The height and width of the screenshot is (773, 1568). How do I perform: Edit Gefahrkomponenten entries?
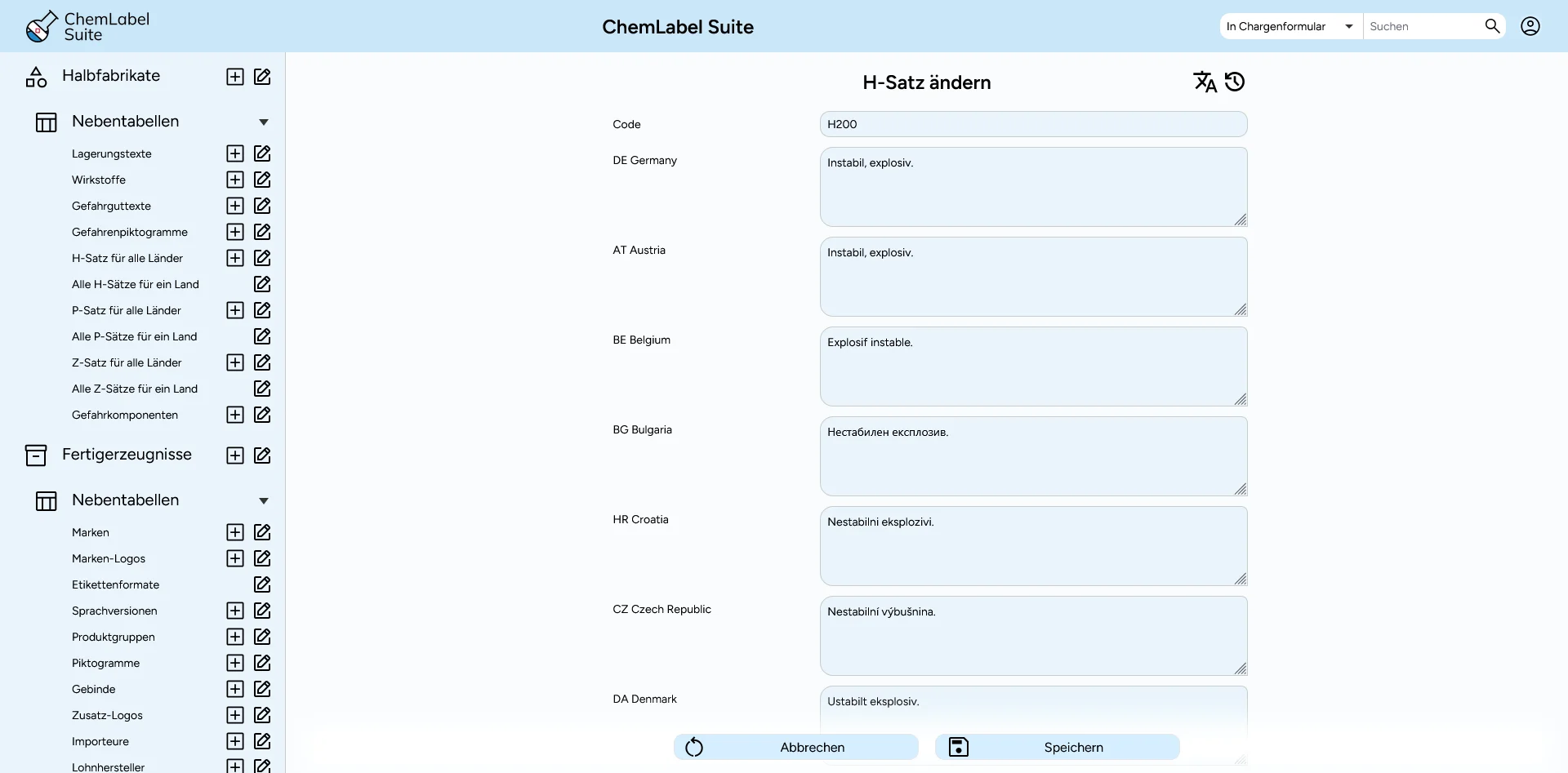(x=262, y=415)
